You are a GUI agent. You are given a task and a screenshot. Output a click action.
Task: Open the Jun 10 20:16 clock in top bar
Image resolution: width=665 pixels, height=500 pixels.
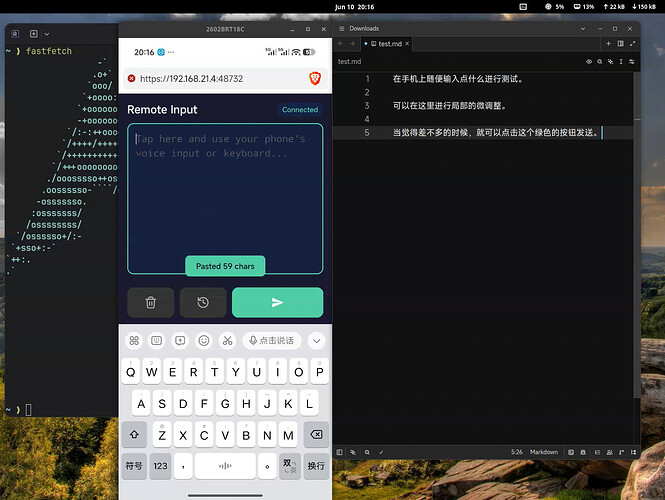[x=354, y=7]
